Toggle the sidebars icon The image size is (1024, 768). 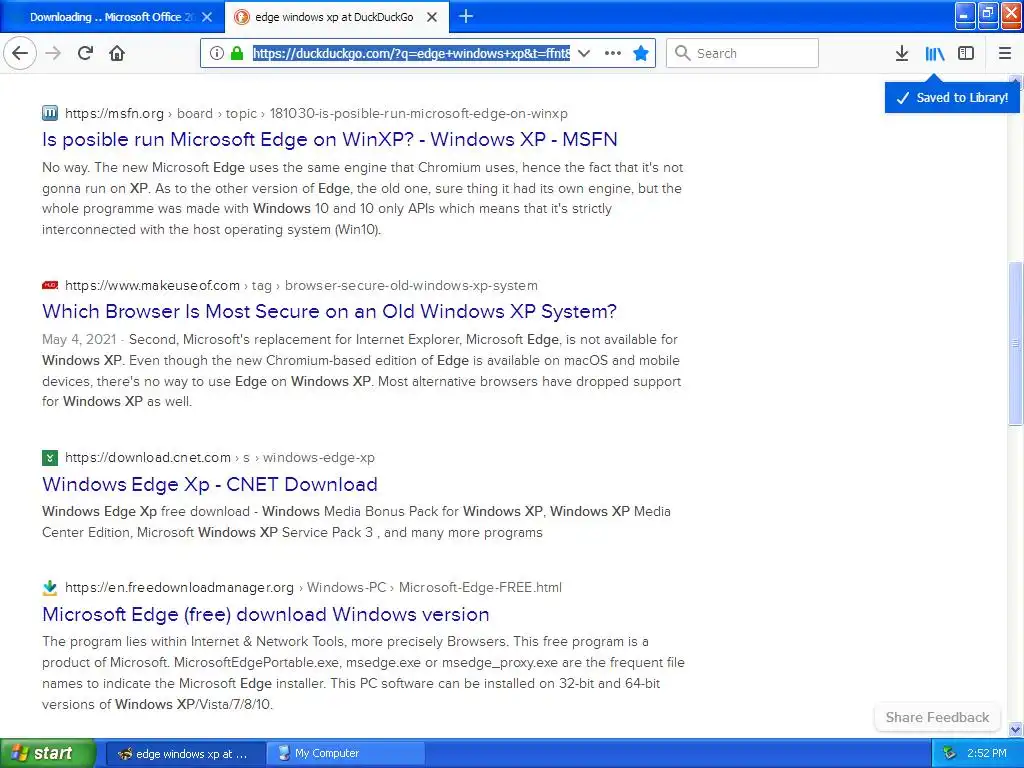pos(966,53)
